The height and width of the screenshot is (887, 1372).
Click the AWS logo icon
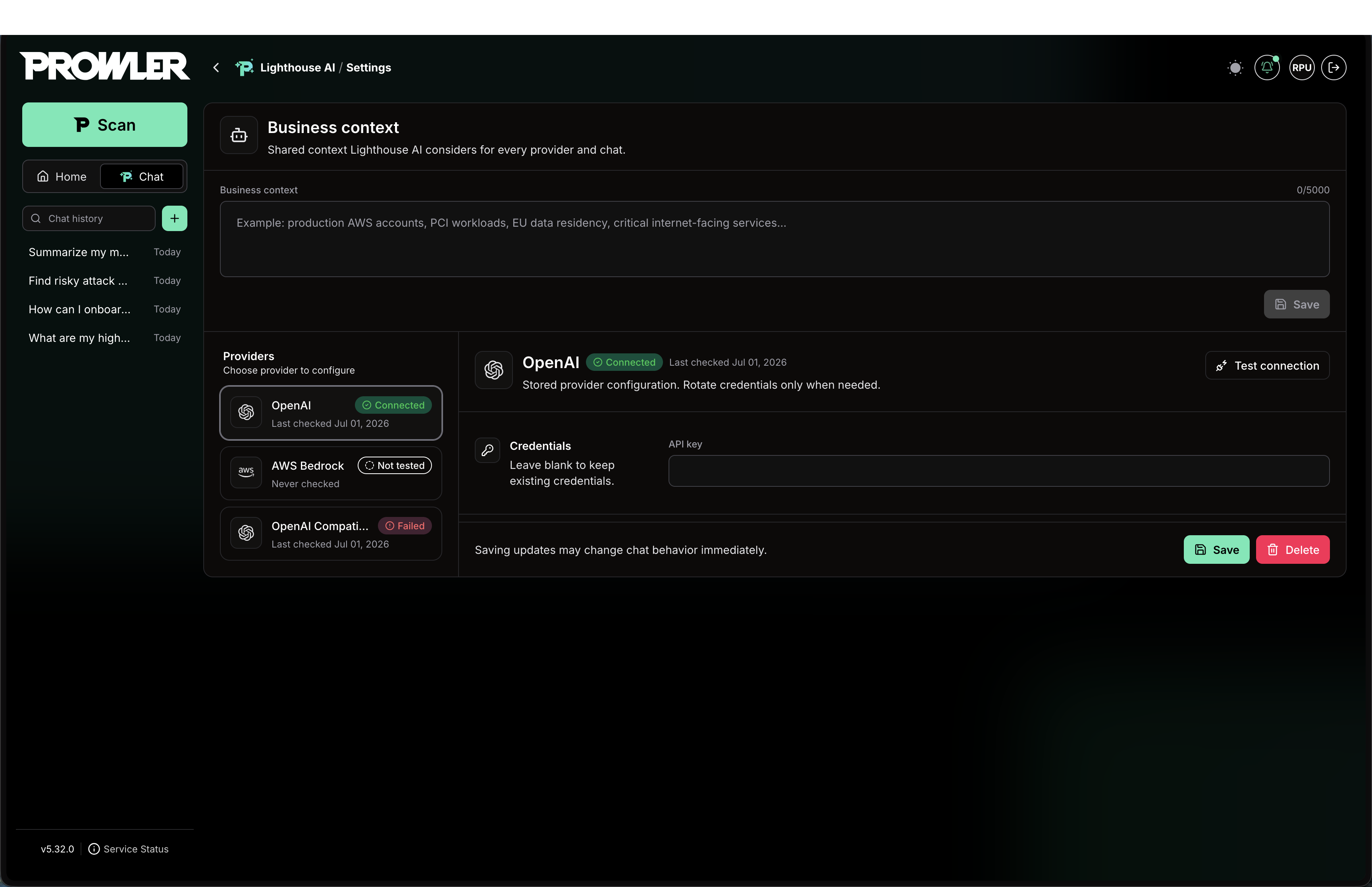(246, 473)
